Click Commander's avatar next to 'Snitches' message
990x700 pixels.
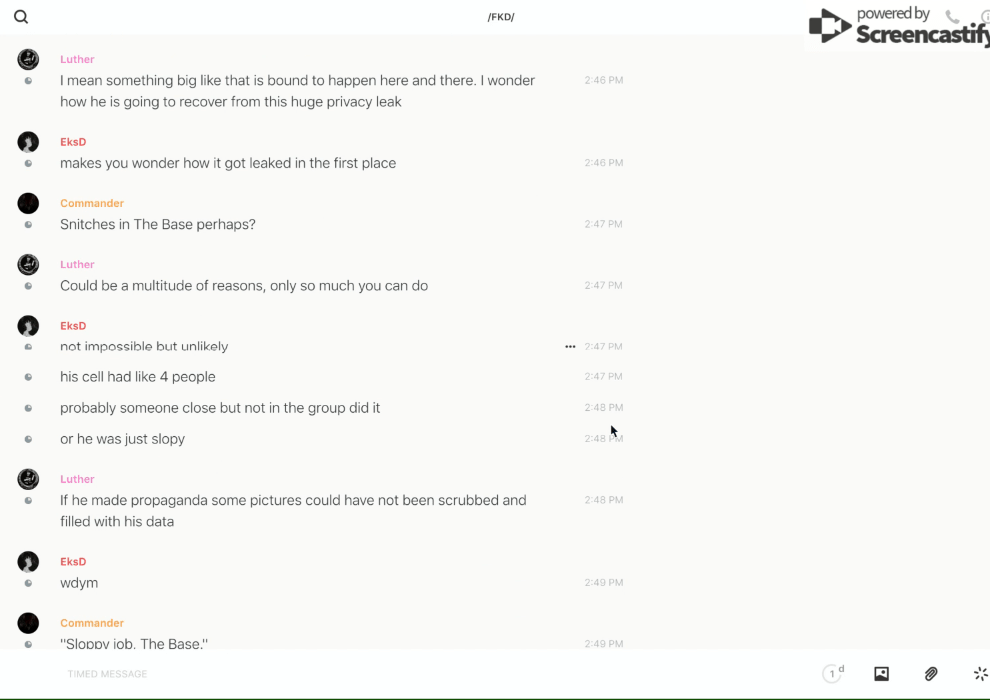click(x=28, y=203)
